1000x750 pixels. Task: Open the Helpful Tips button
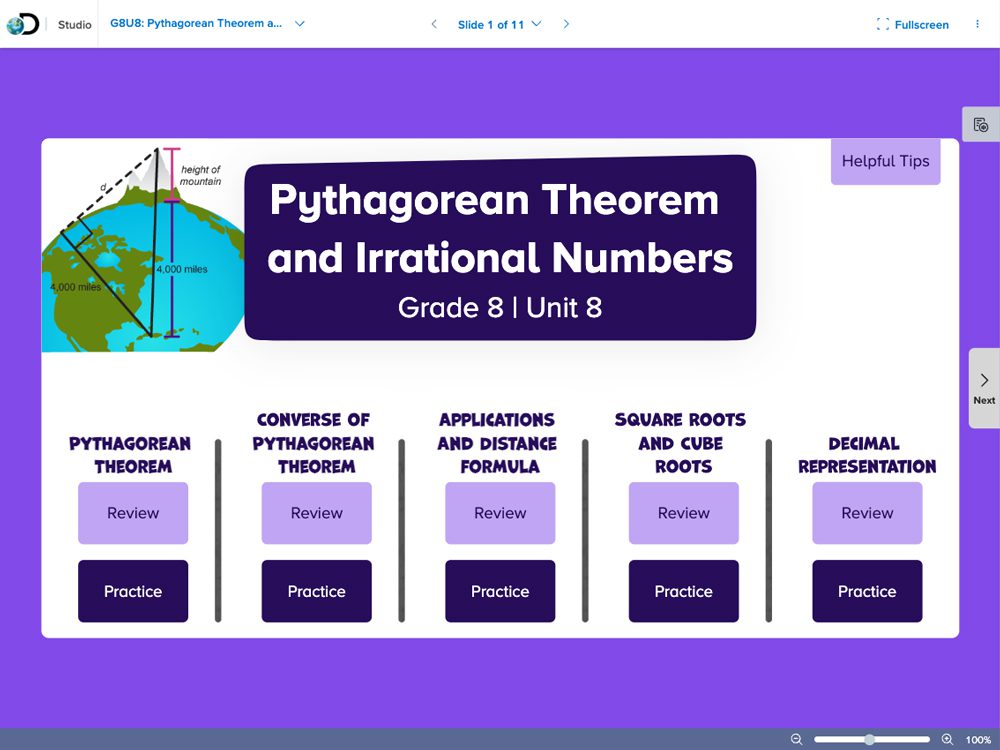pos(885,161)
